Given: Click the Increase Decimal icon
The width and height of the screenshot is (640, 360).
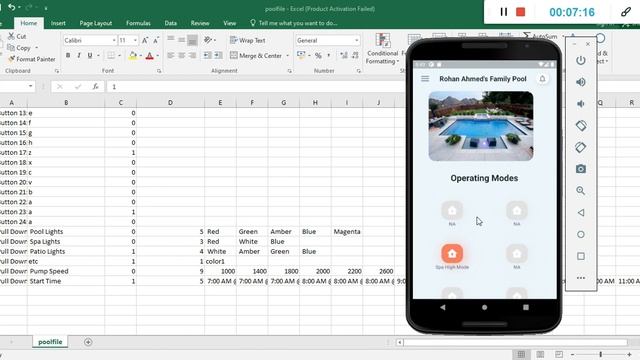Looking at the screenshot, I should pyautogui.click(x=344, y=56).
